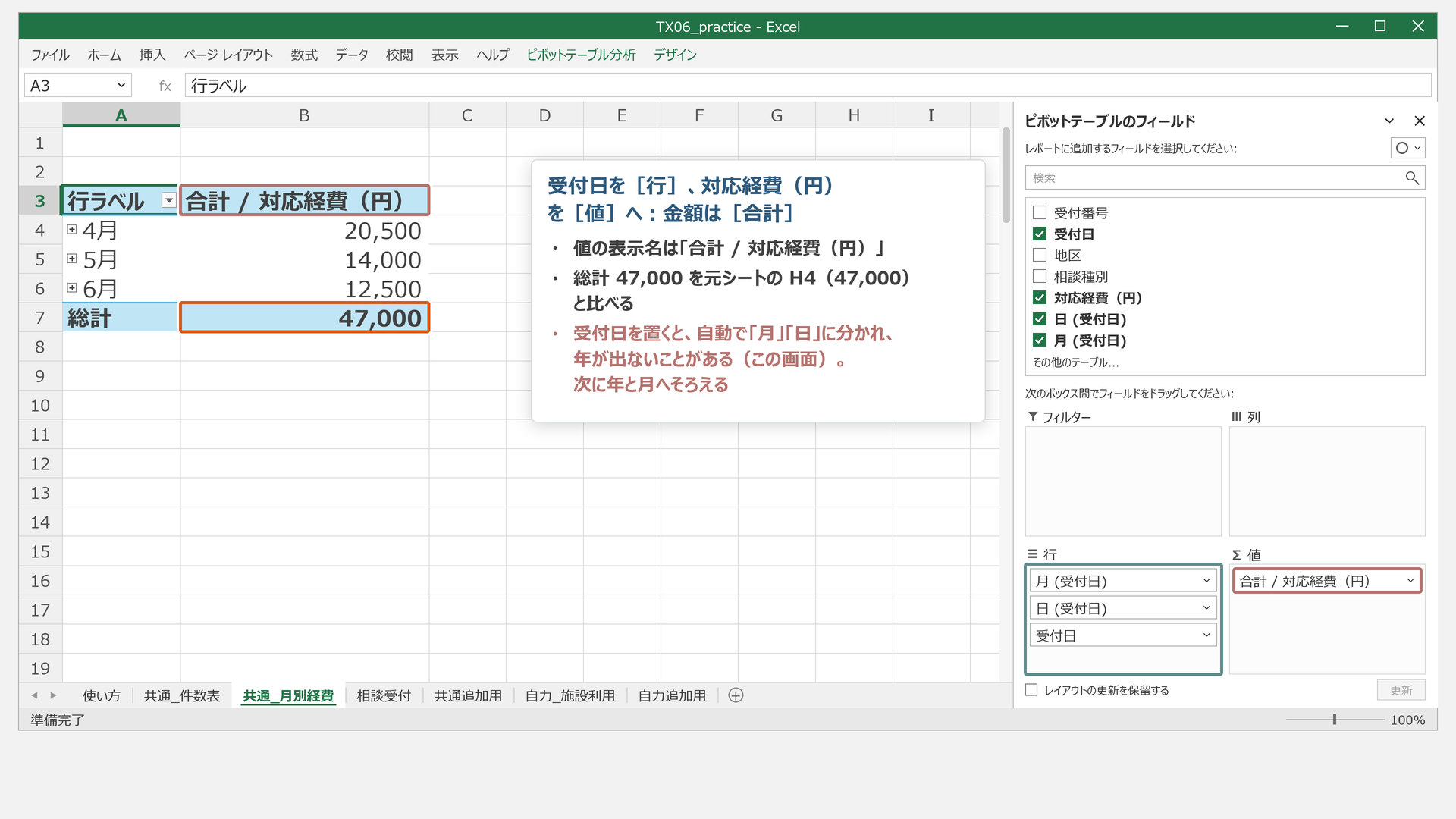Check the 受付番号 field
The height and width of the screenshot is (819, 1456).
point(1040,212)
